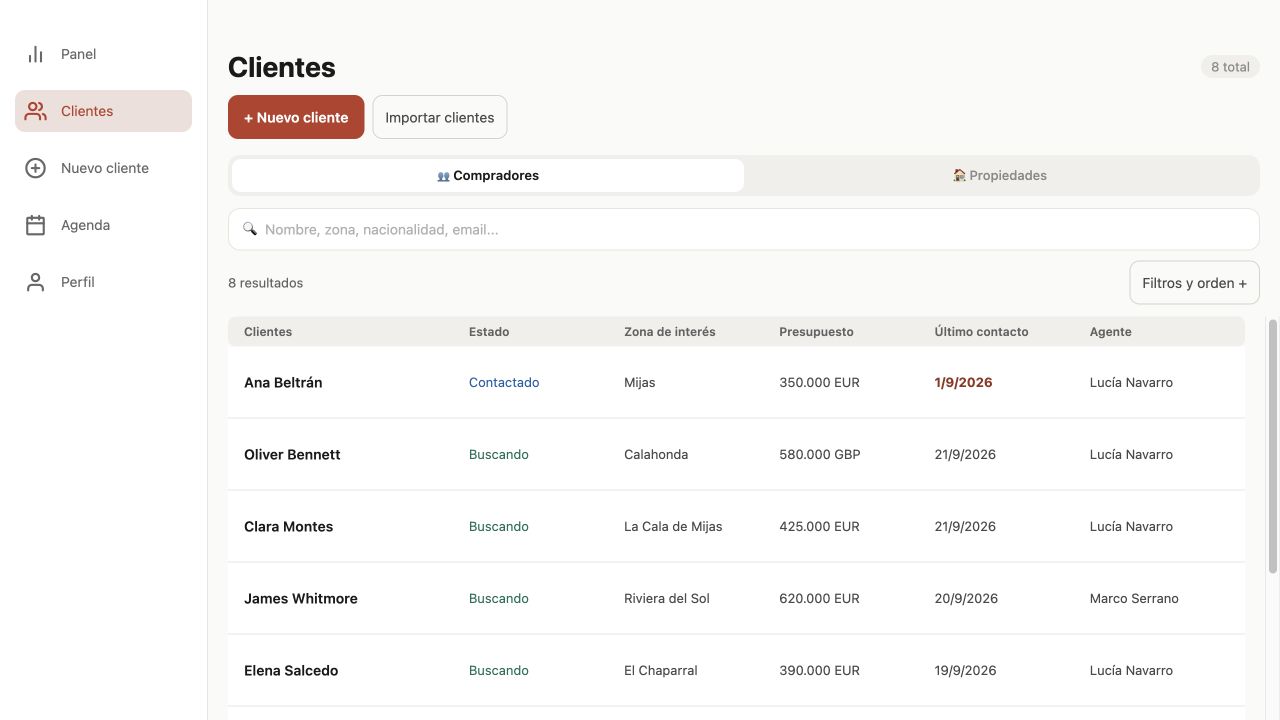
Task: Click the Clientes people icon in sidebar
Action: tap(36, 111)
